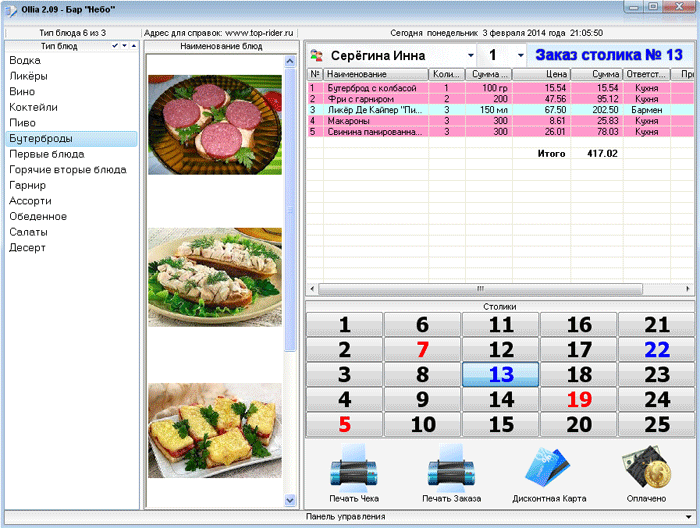Select the Водка dish type
Viewport: 700px width, 528px height.
(71, 60)
